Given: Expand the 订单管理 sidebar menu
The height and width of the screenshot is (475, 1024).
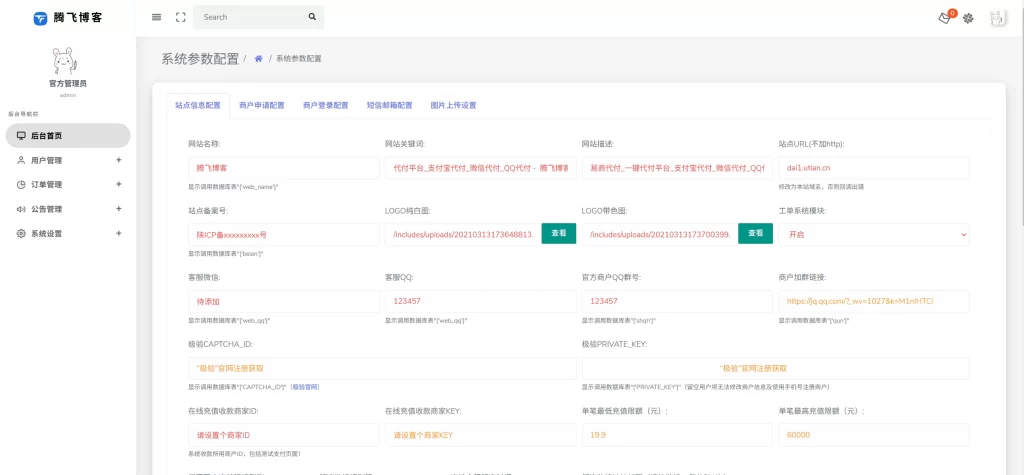Looking at the screenshot, I should [68, 184].
